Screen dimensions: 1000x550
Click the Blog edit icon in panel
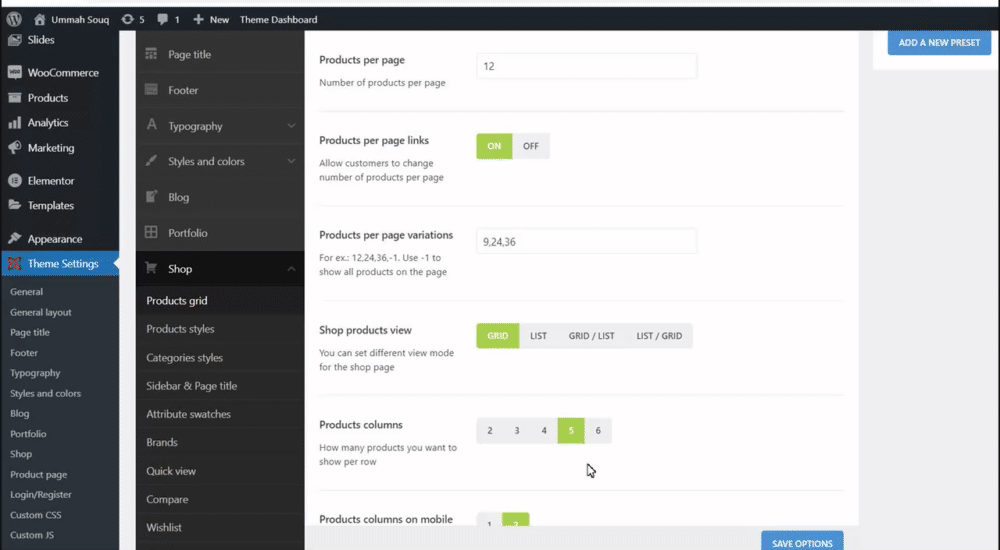point(151,197)
